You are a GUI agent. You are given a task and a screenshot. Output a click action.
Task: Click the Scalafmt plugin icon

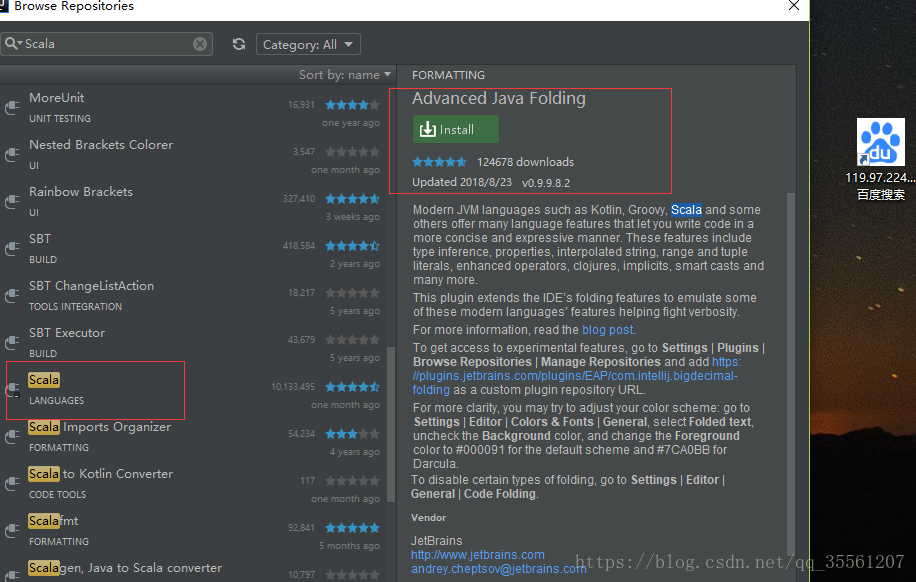coord(12,531)
